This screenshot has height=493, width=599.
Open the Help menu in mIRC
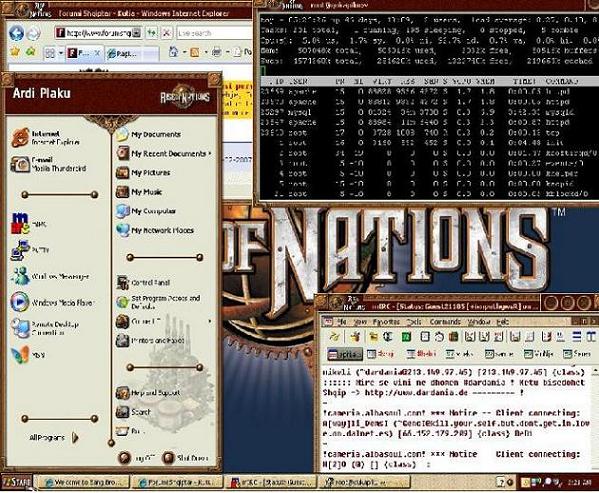coord(503,322)
